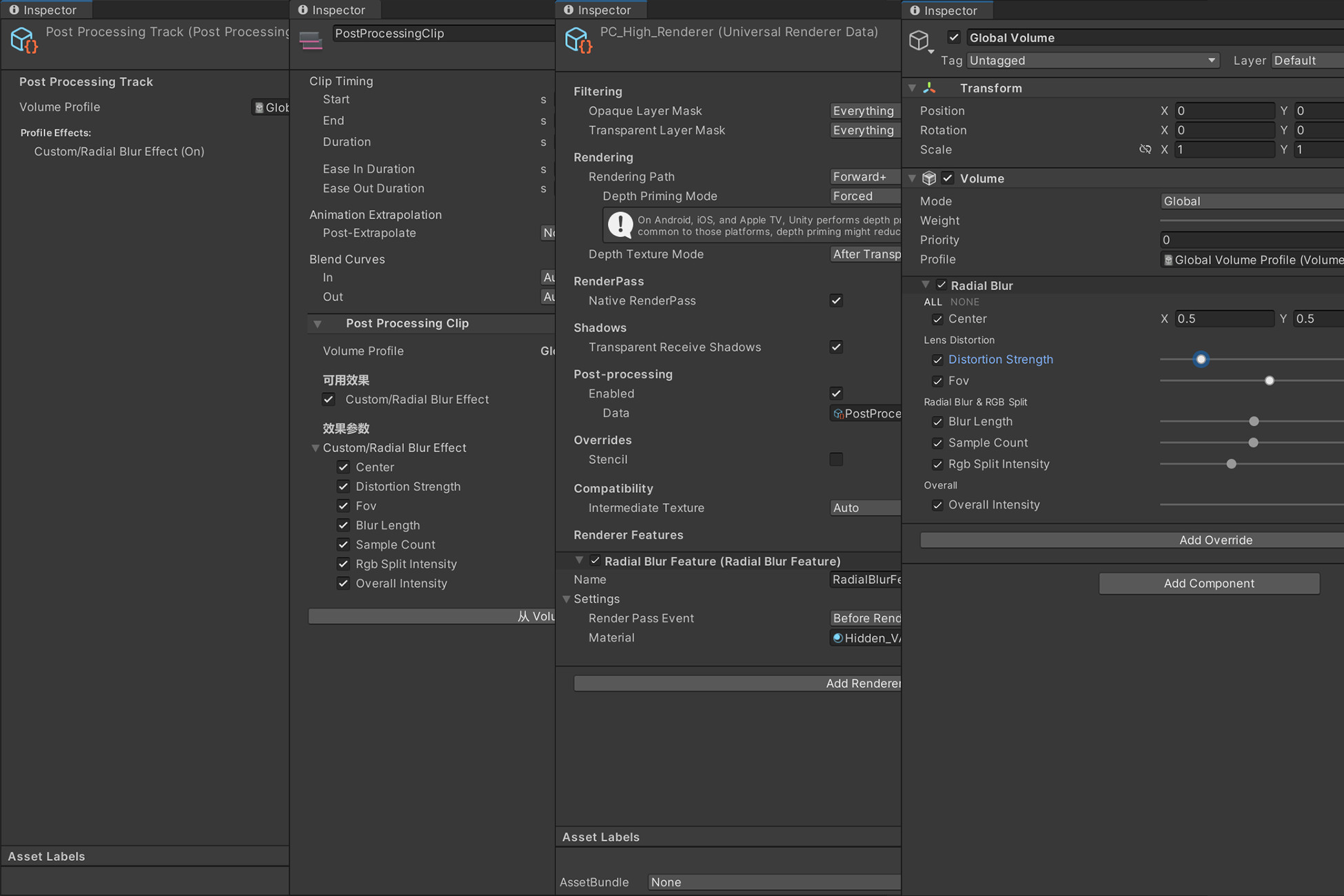Click the Global Volume name field
This screenshot has width=1344, height=896.
(1154, 38)
